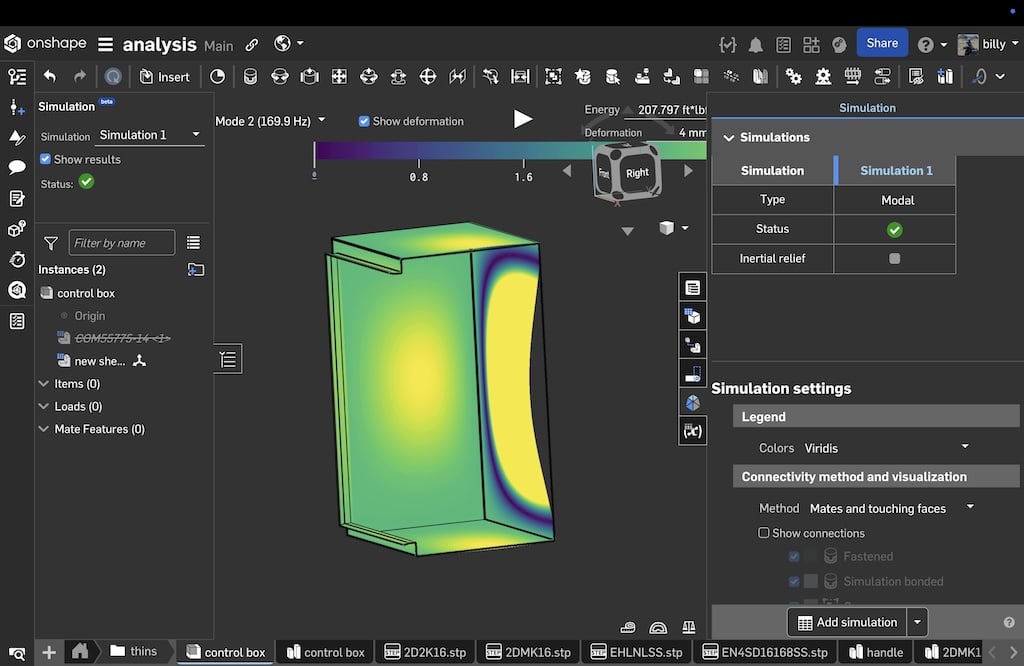Open the EHLNLSS.stp tab
The height and width of the screenshot is (666, 1024).
point(636,652)
